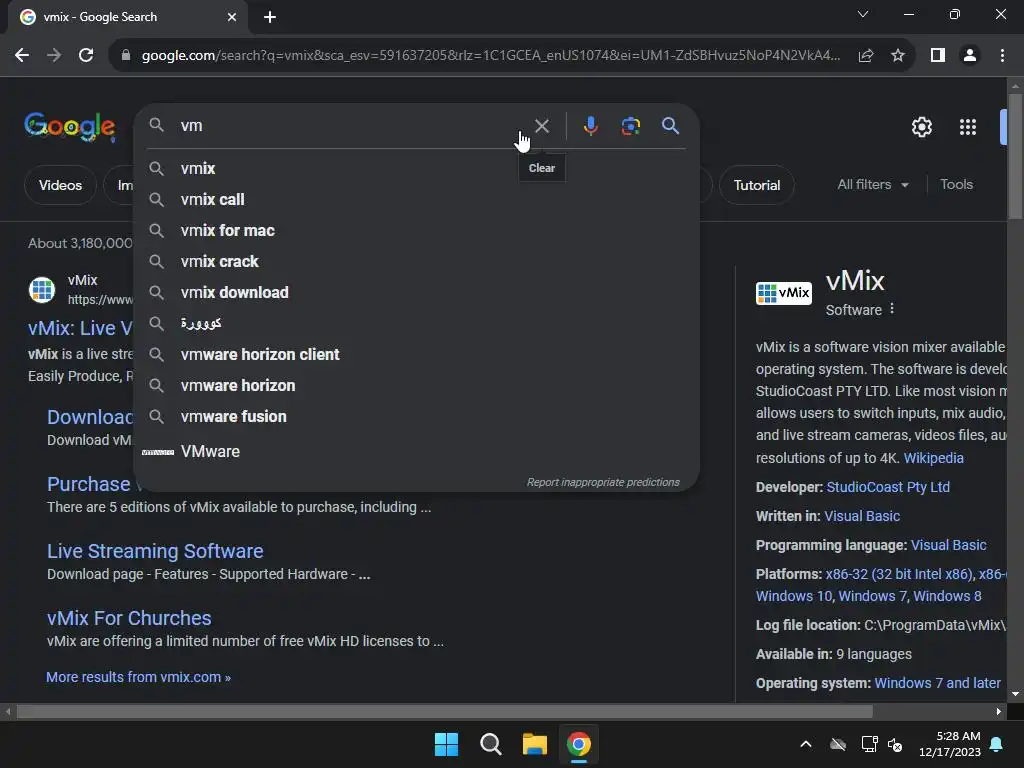Open x86-32 (32 bit Intel x86) link

899,574
